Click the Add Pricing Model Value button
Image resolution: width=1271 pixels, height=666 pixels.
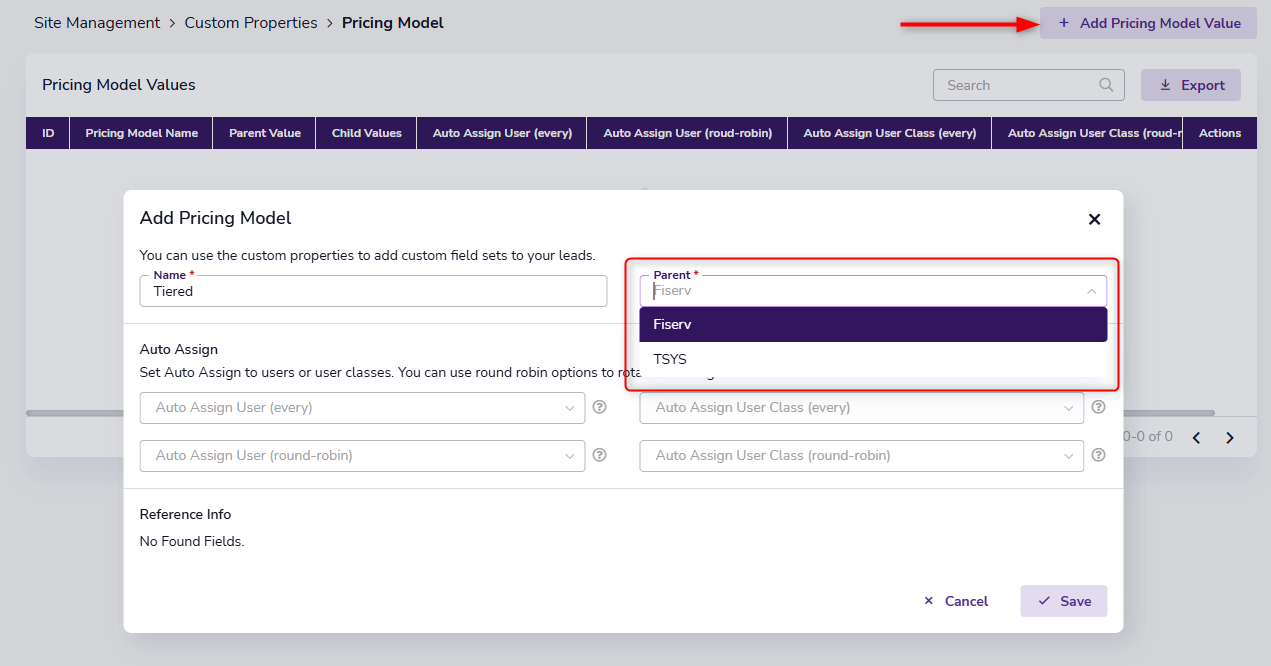(x=1148, y=23)
